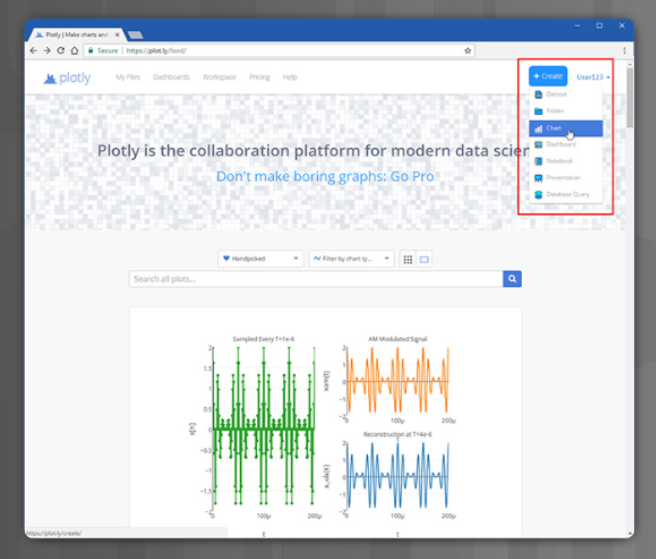Expand the Handpicked filter dropdown

click(x=261, y=259)
